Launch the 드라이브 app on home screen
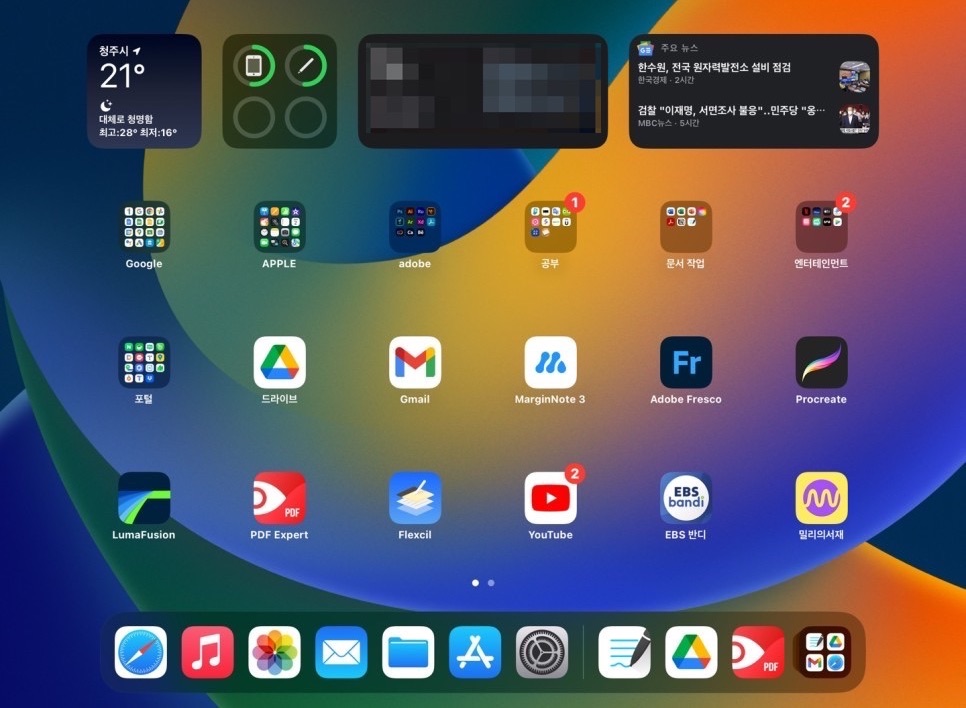 tap(279, 362)
